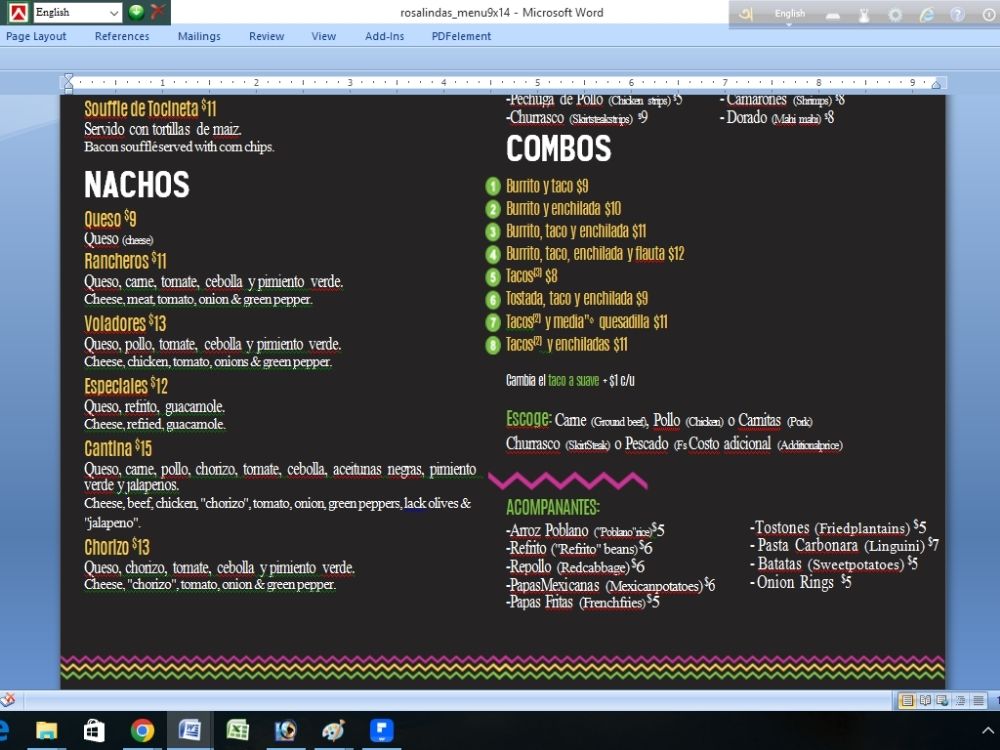This screenshot has height=750, width=1000.
Task: Select Full Screen Reading view button
Action: tap(925, 700)
